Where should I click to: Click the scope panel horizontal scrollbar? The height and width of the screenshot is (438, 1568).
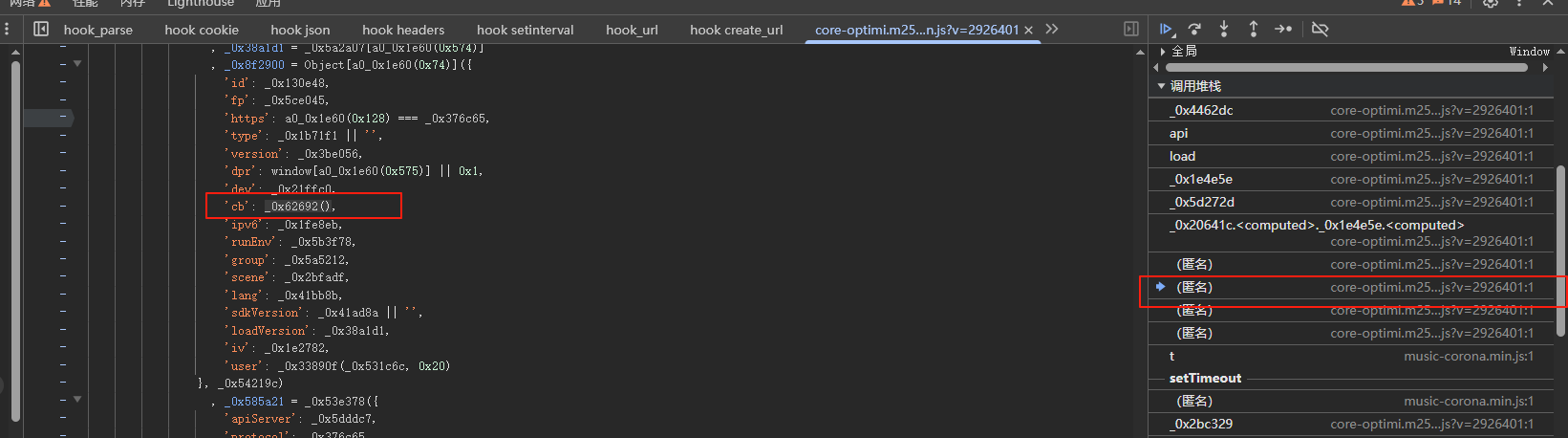click(x=1347, y=68)
